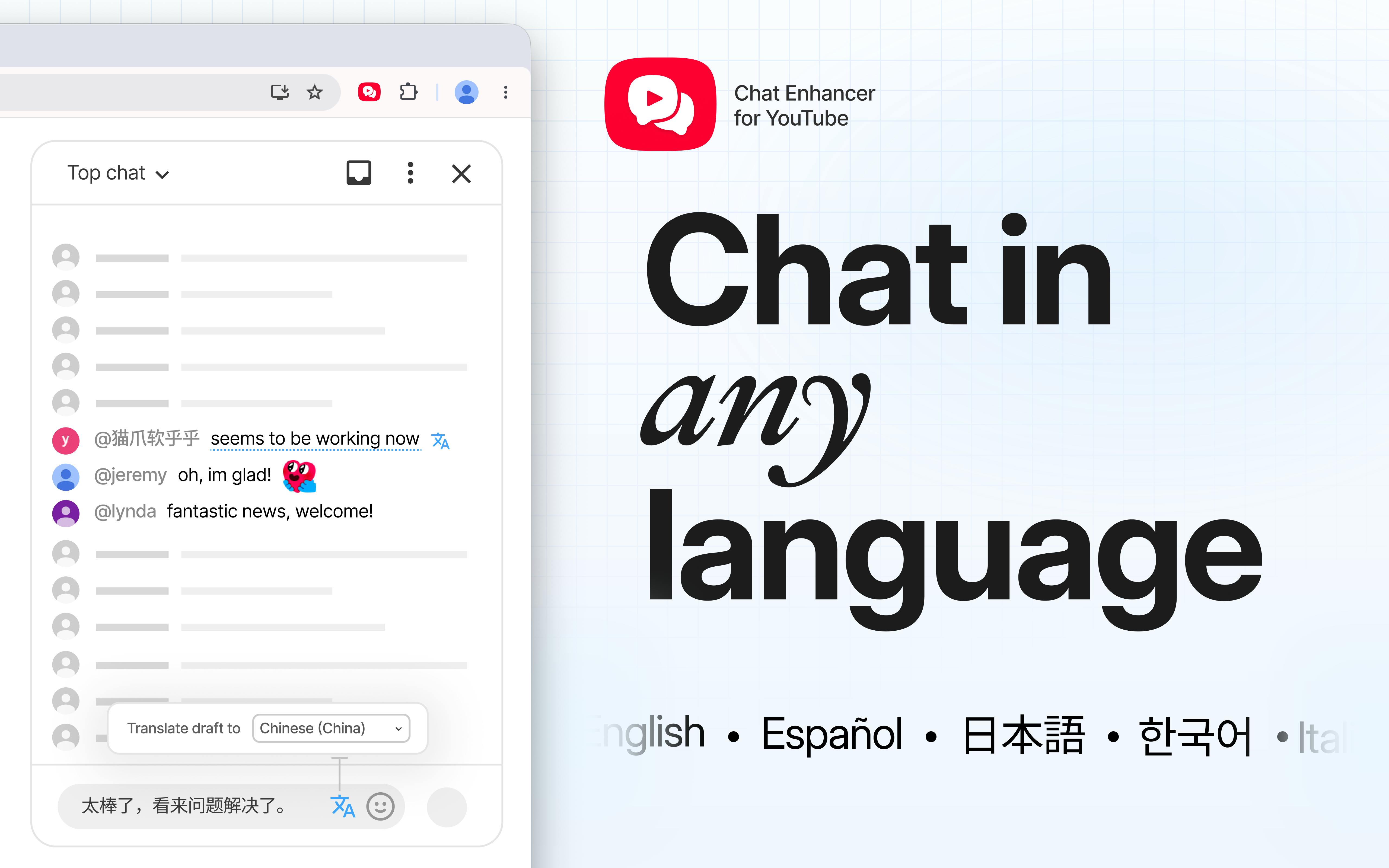Screen dimensions: 1389x868
Task: Click the username @jeremy
Action: tap(130, 475)
